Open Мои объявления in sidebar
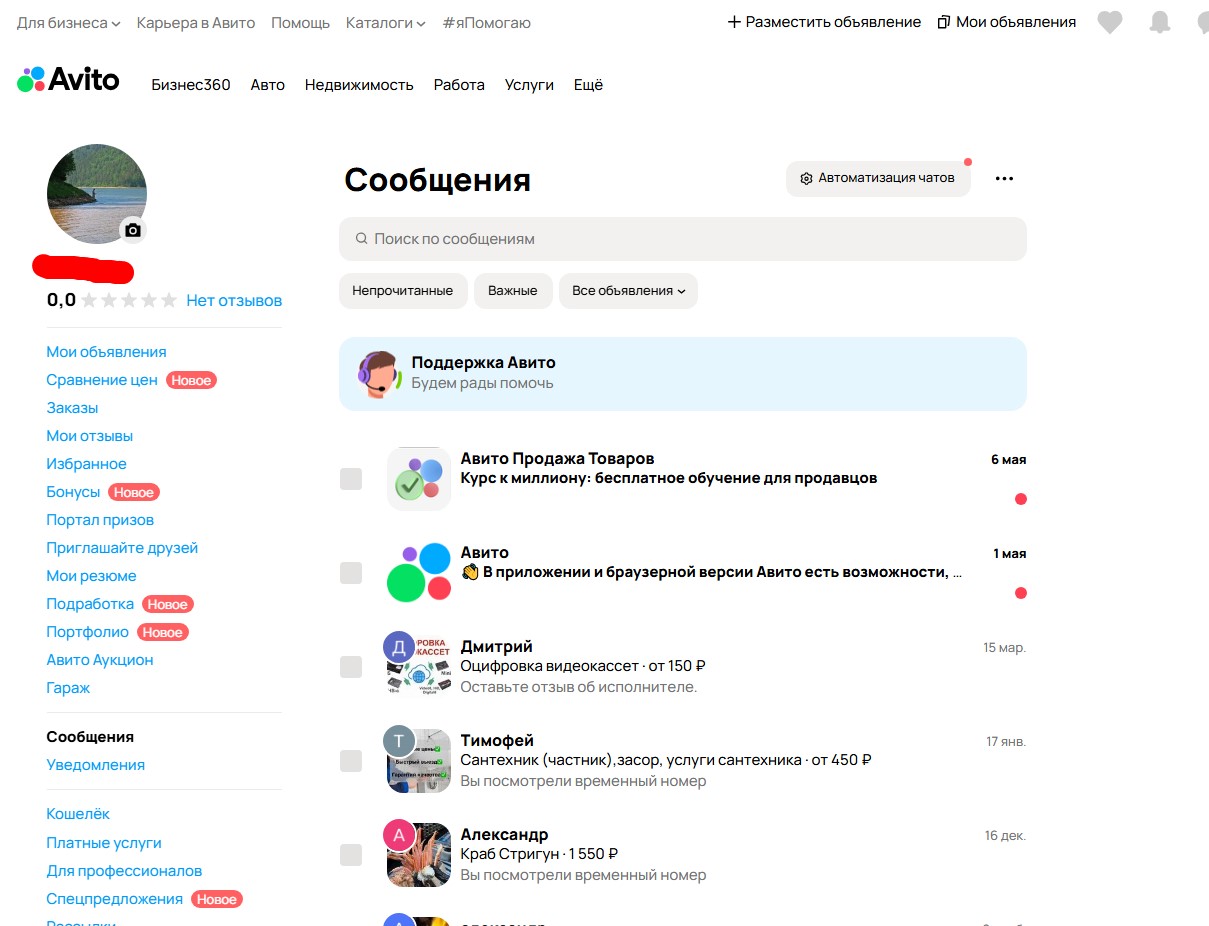The image size is (1209, 926). pyautogui.click(x=106, y=352)
